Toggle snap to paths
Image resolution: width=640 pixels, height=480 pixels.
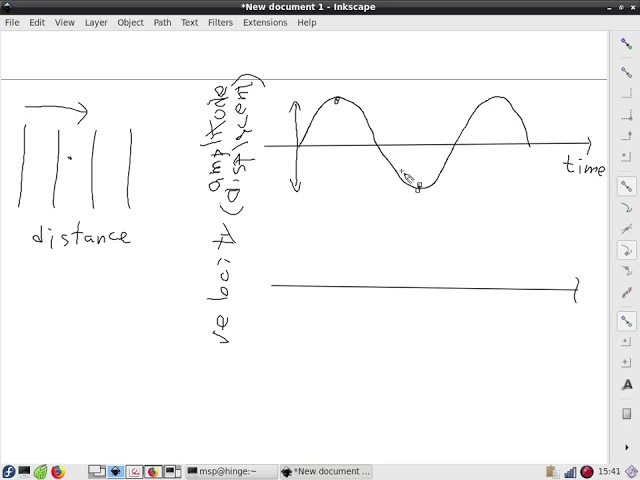626,208
